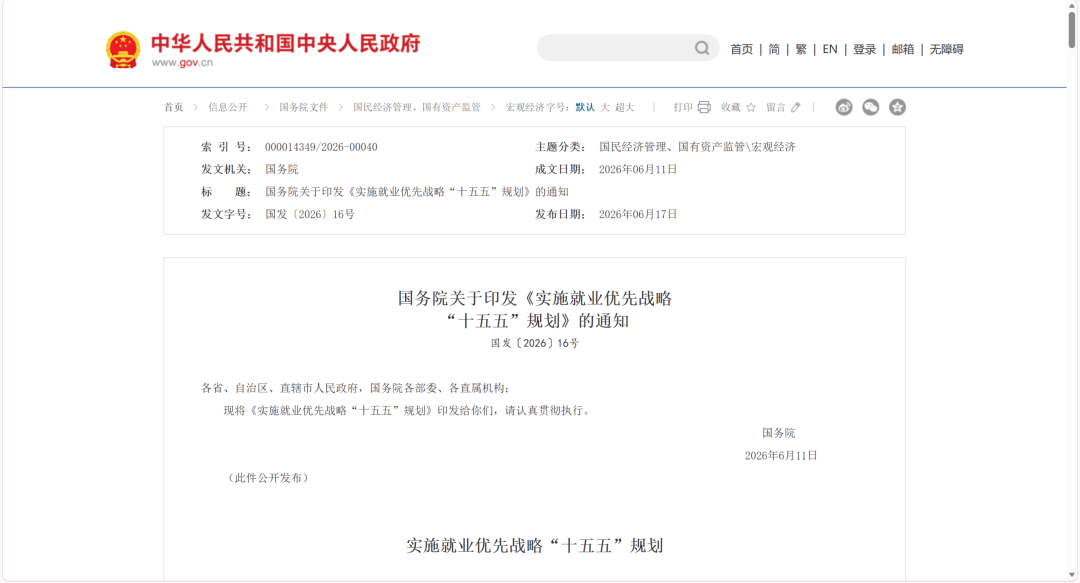Switch to traditional Chinese 繁
The height and width of the screenshot is (583, 1080).
800,49
